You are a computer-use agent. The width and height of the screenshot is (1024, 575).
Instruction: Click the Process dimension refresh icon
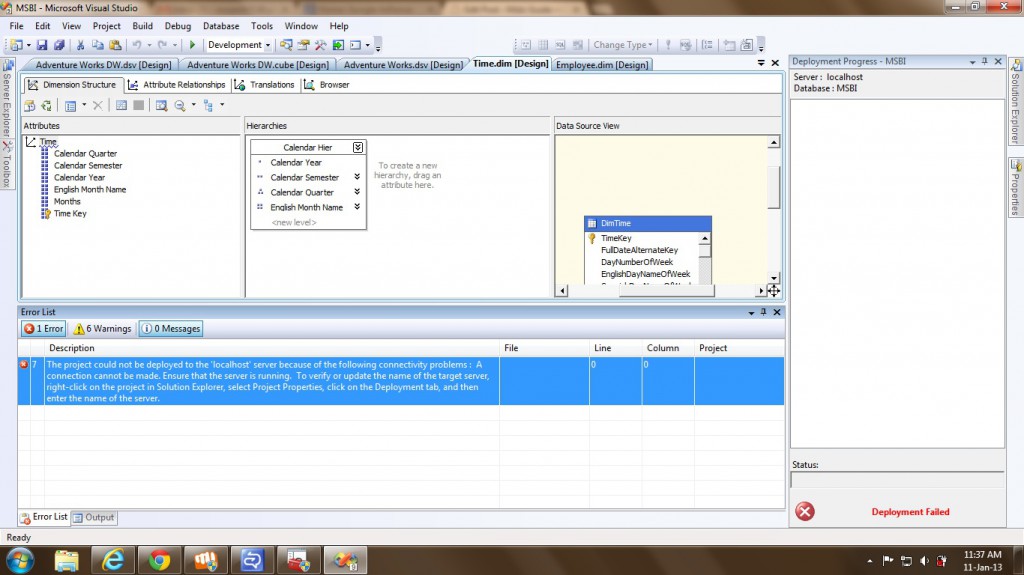pyautogui.click(x=45, y=105)
